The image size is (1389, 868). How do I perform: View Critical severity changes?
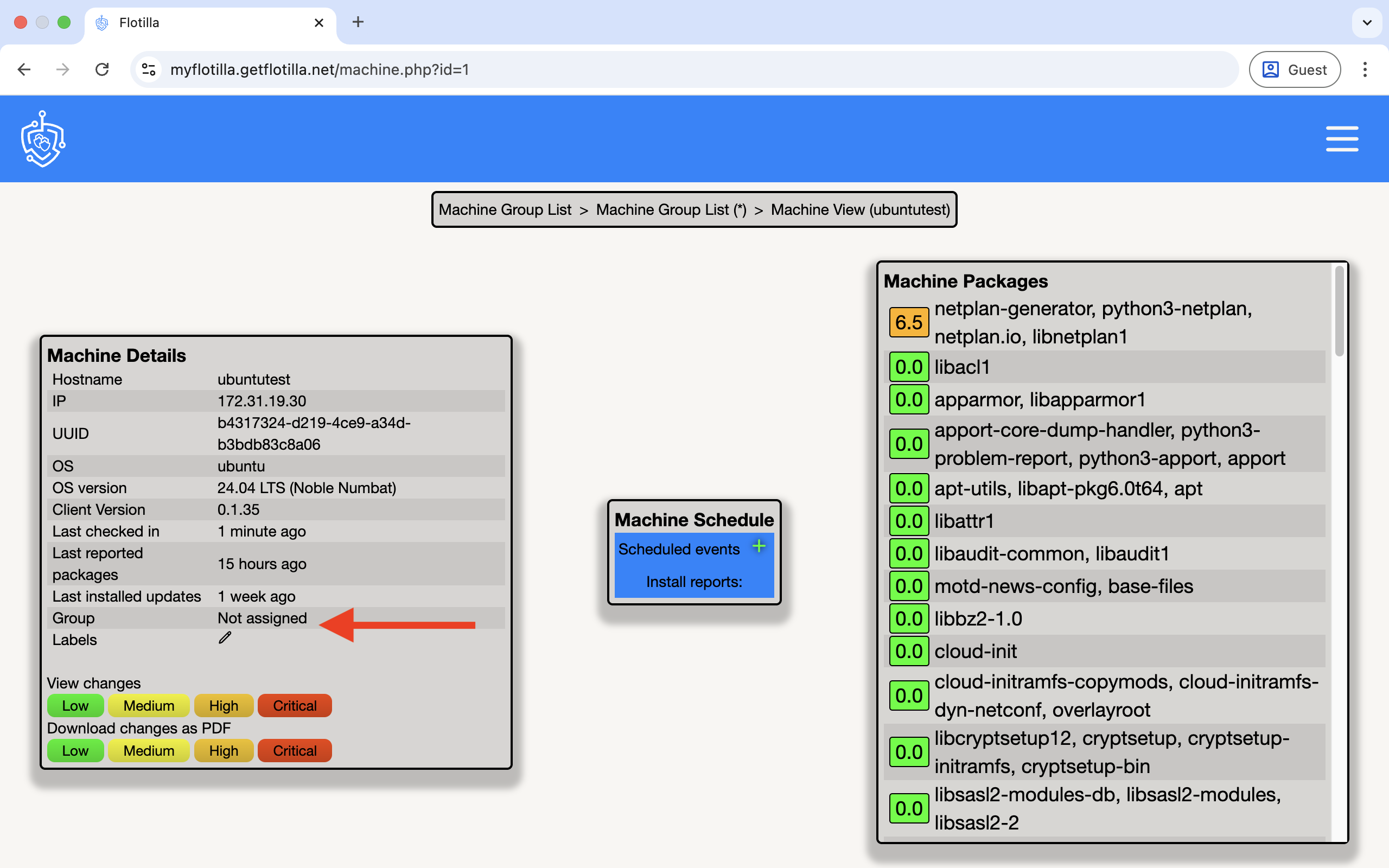coord(295,706)
